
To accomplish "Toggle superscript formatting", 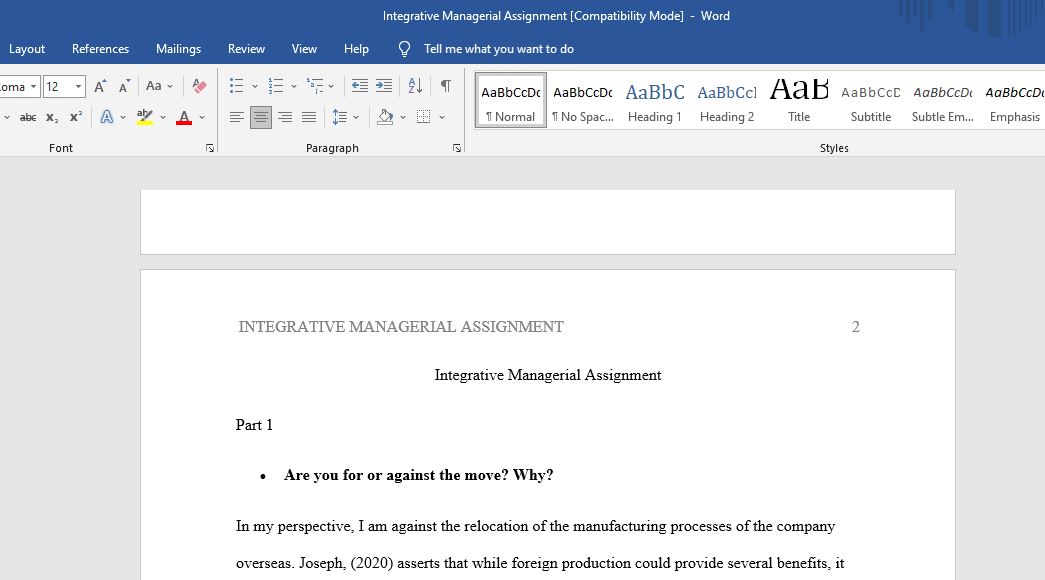I will (x=76, y=117).
